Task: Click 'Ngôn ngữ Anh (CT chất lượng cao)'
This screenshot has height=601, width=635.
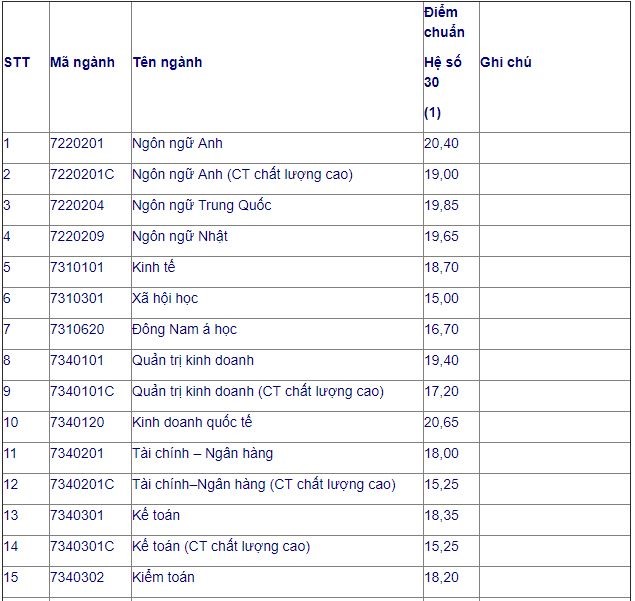Action: [x=243, y=175]
